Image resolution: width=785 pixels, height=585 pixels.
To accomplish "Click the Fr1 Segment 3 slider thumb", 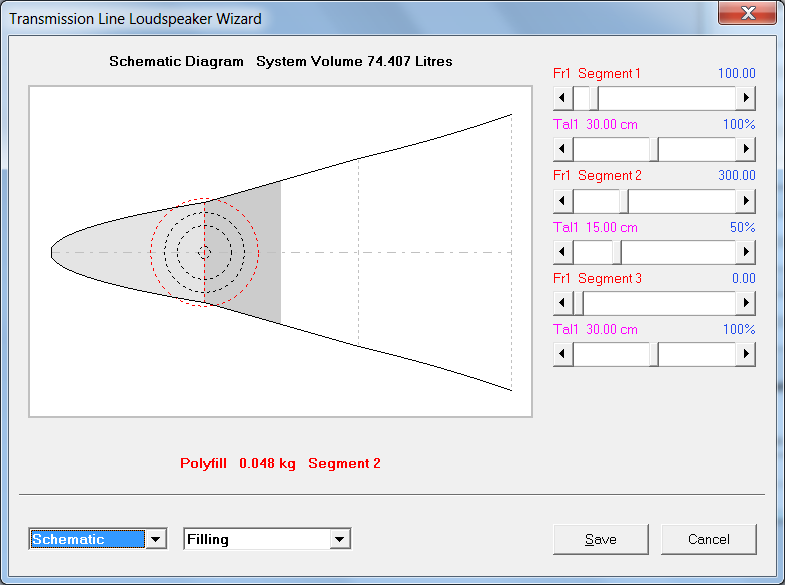I will click(x=578, y=303).
